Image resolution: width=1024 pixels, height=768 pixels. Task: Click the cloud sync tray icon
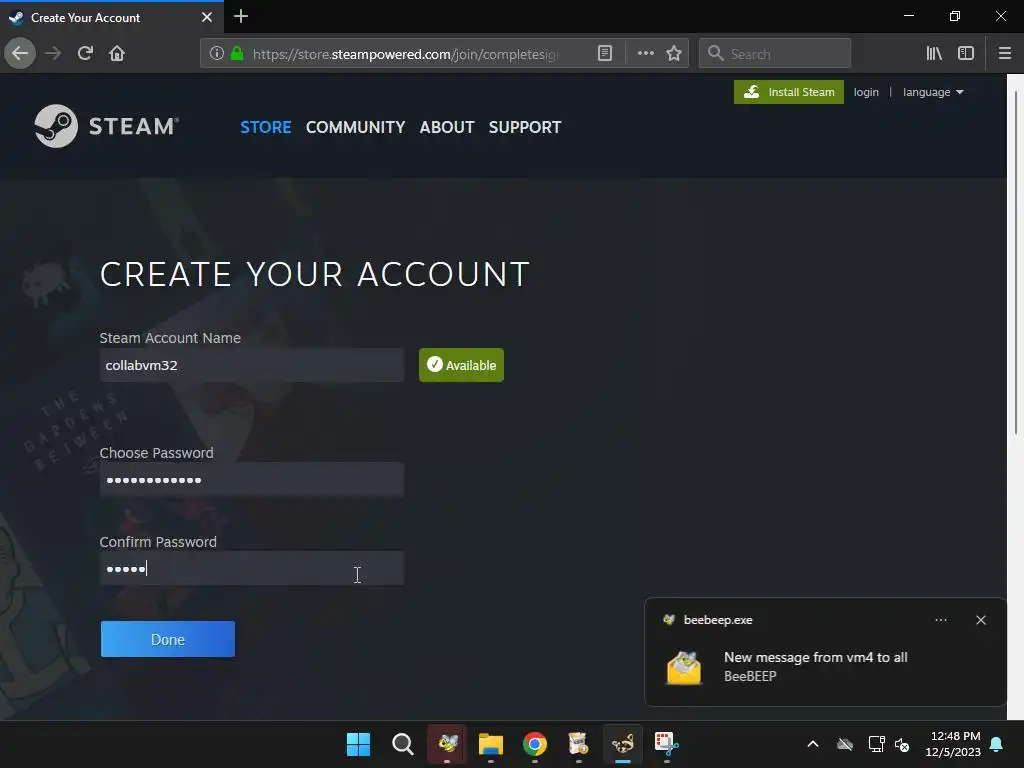845,744
